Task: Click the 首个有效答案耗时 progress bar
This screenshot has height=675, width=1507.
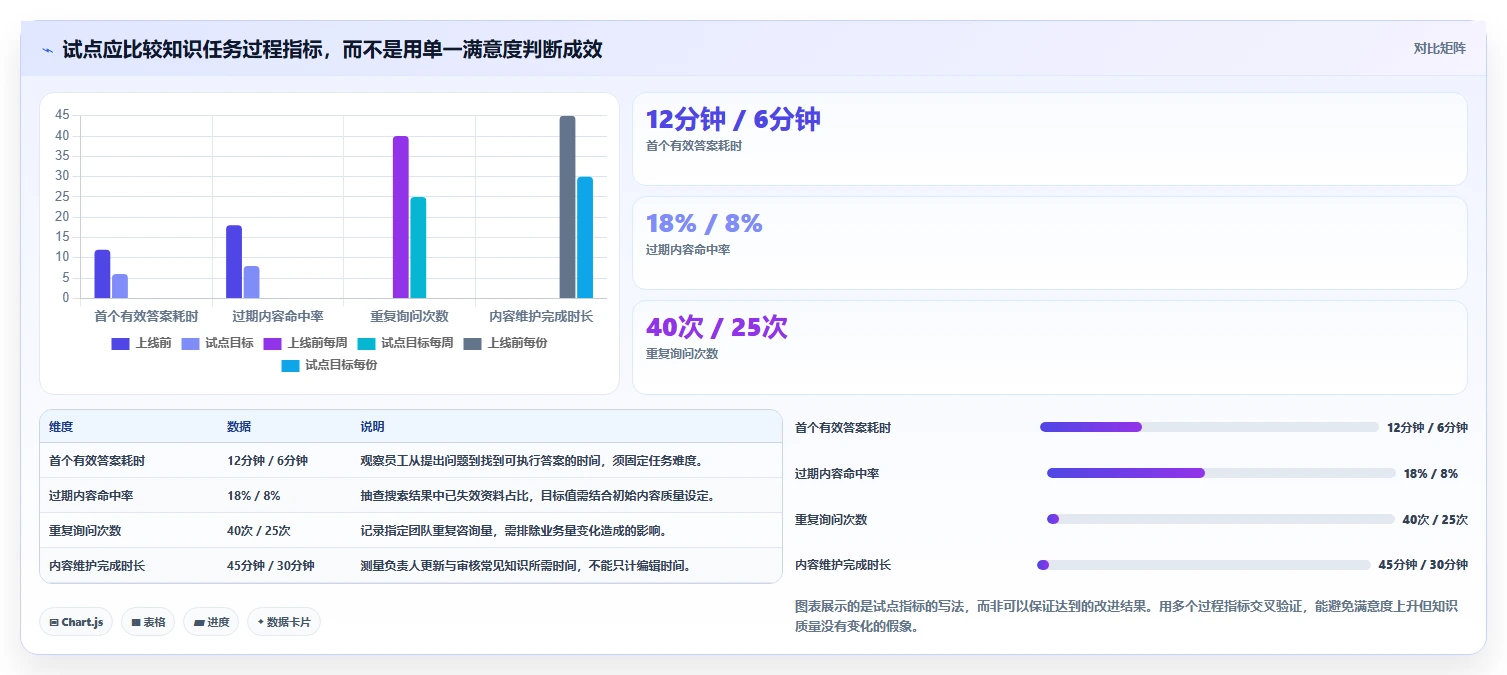Action: (x=1209, y=427)
